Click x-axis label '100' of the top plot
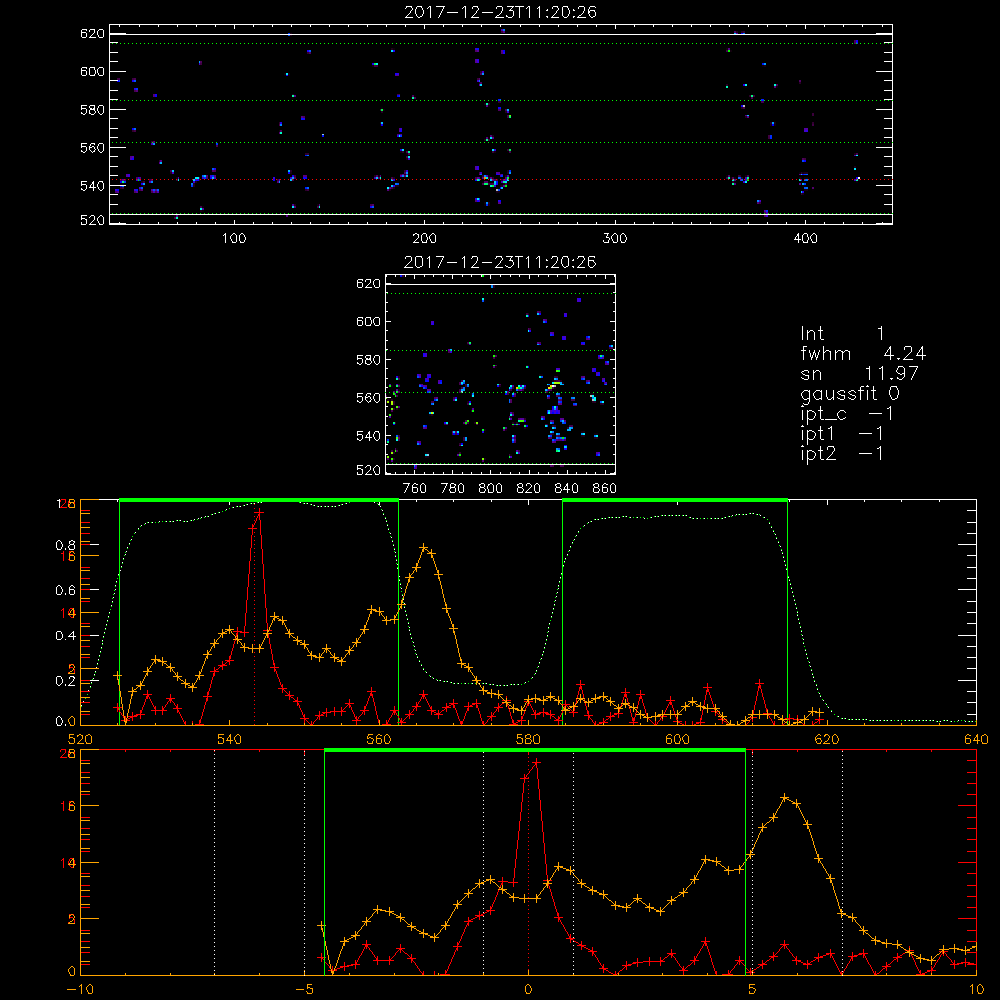Screen dimensions: 1000x1000 234,239
